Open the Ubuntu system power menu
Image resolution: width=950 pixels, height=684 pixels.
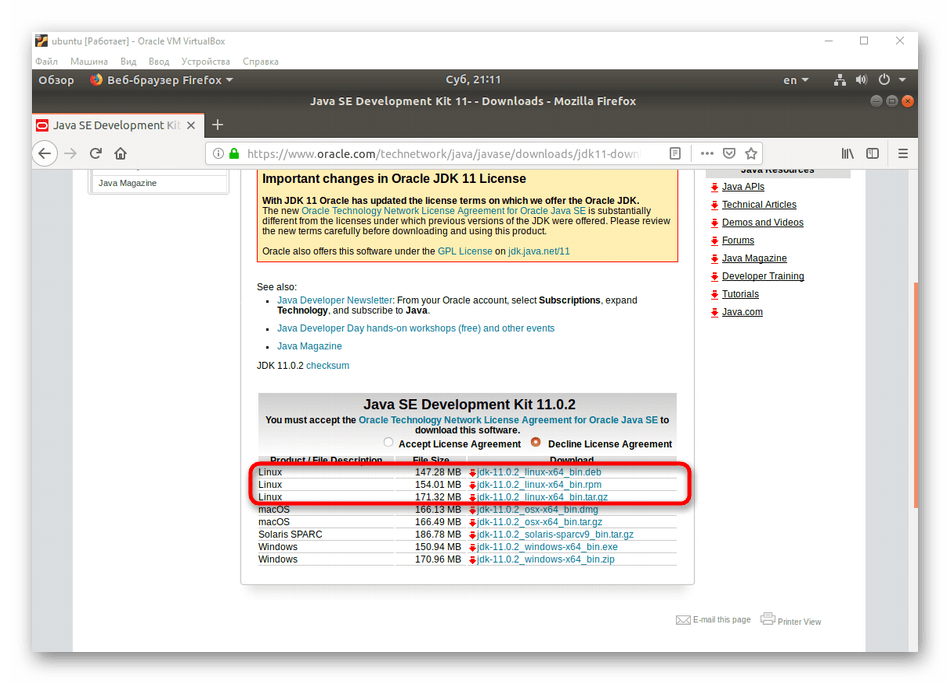(890, 80)
